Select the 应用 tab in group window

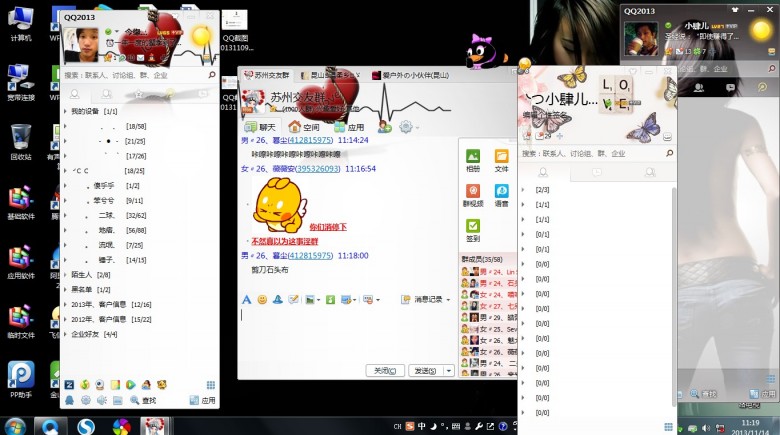point(349,127)
